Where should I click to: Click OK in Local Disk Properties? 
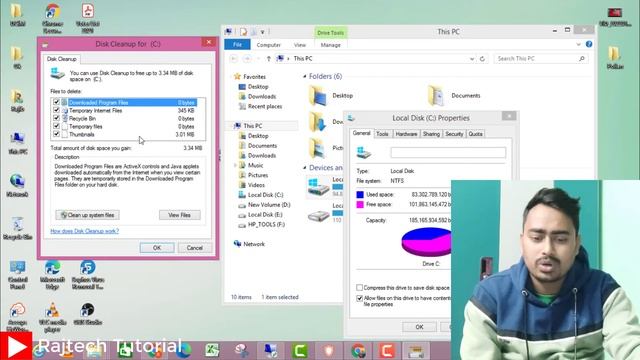click(419, 327)
